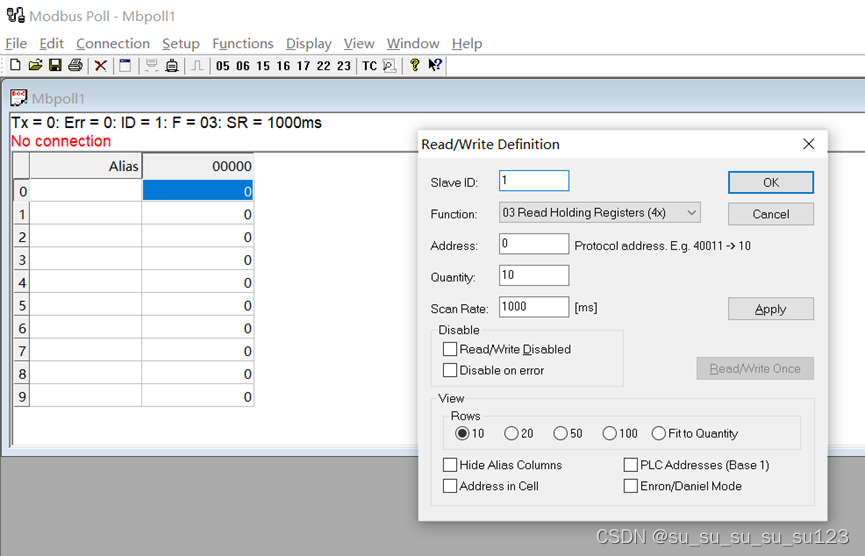This screenshot has width=865, height=556.
Task: Expand the Function dropdown list
Action: [691, 213]
